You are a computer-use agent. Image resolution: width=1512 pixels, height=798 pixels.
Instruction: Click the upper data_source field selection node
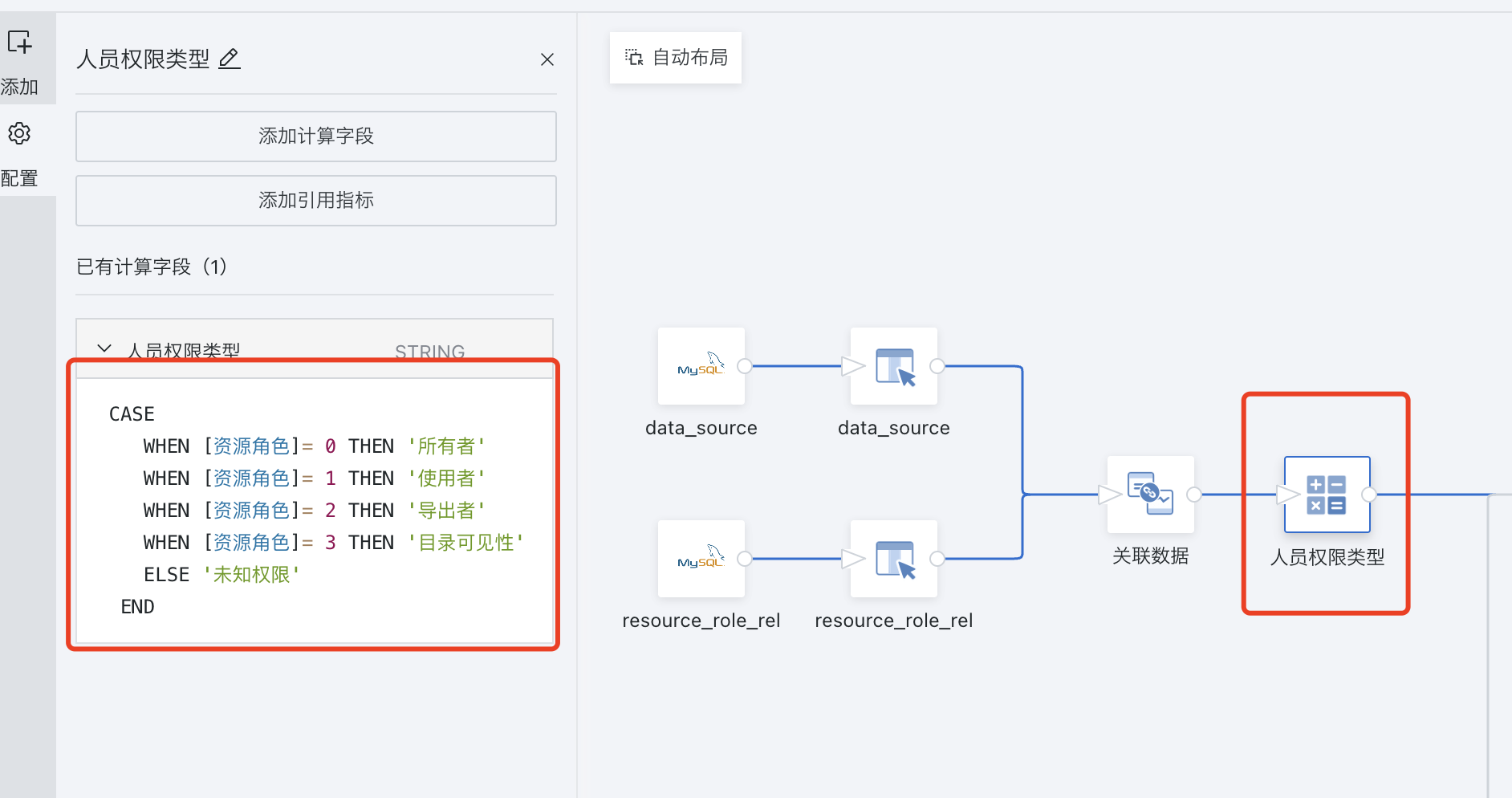pos(893,366)
